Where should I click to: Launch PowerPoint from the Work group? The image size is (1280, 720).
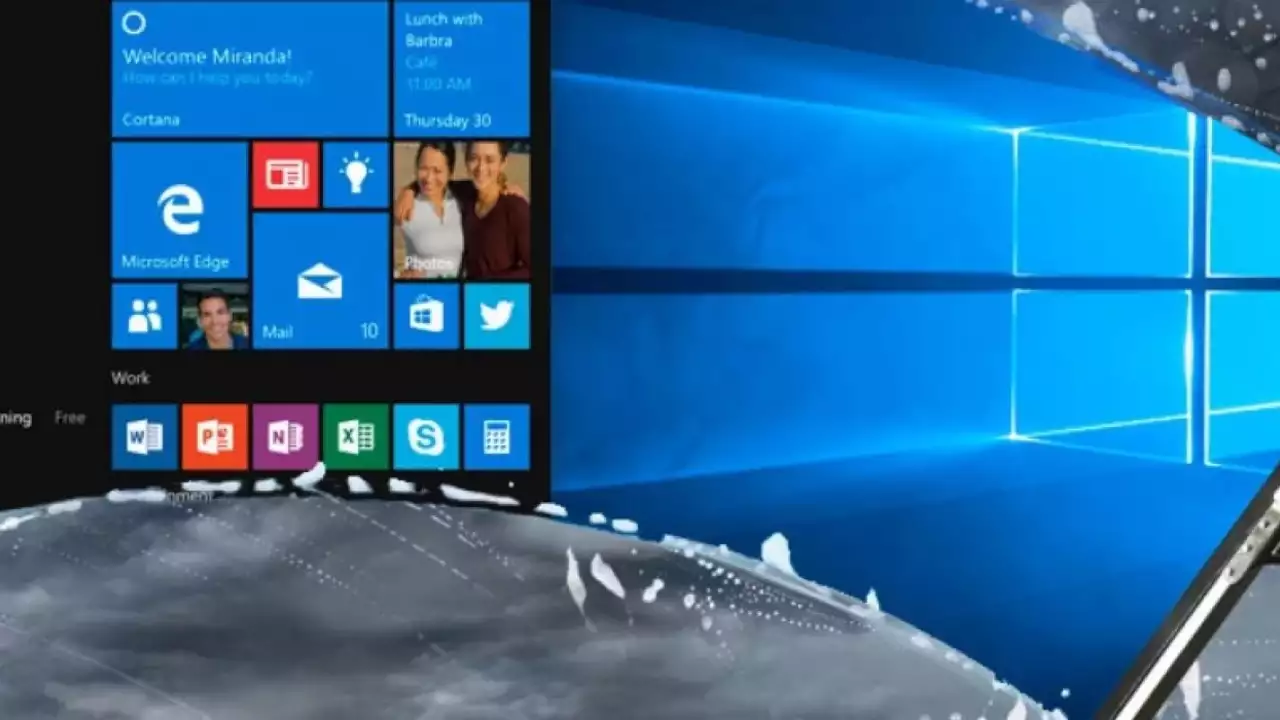(215, 437)
